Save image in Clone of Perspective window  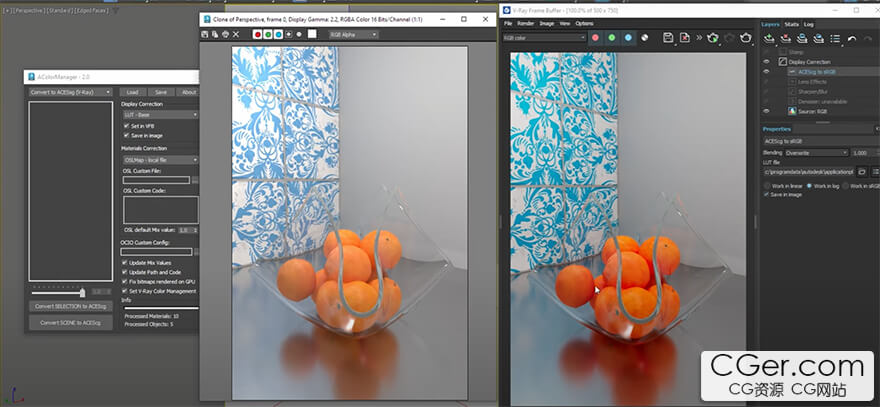(204, 34)
